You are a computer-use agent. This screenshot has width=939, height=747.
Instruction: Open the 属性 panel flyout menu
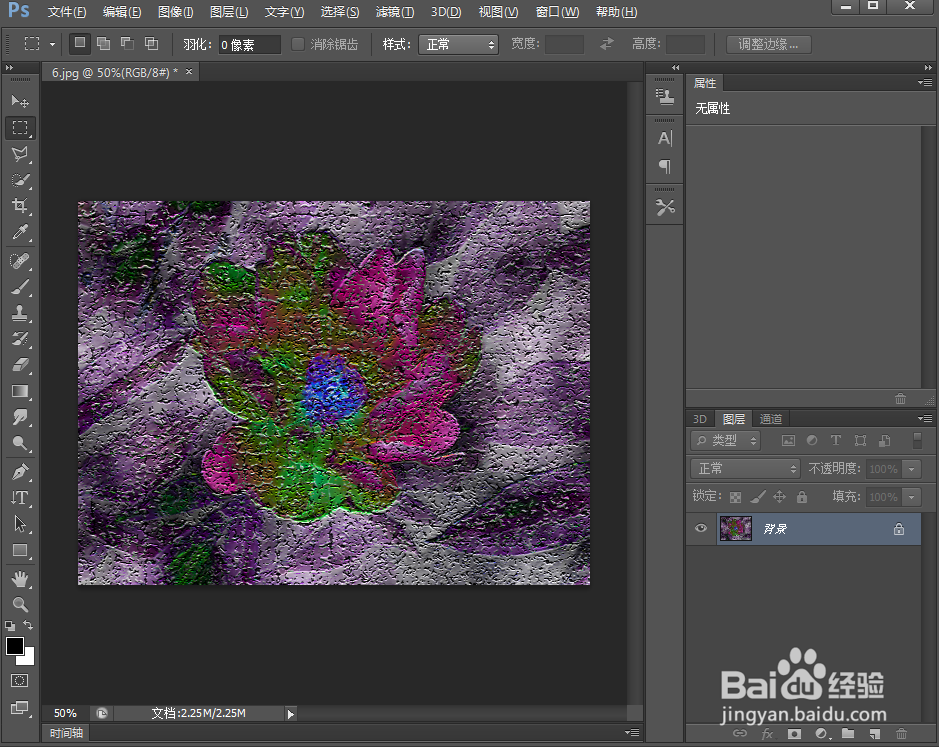click(x=925, y=83)
